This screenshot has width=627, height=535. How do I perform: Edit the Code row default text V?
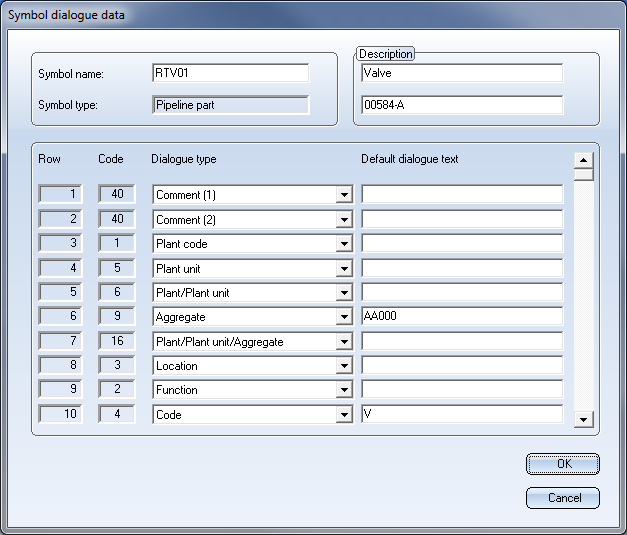pos(461,414)
